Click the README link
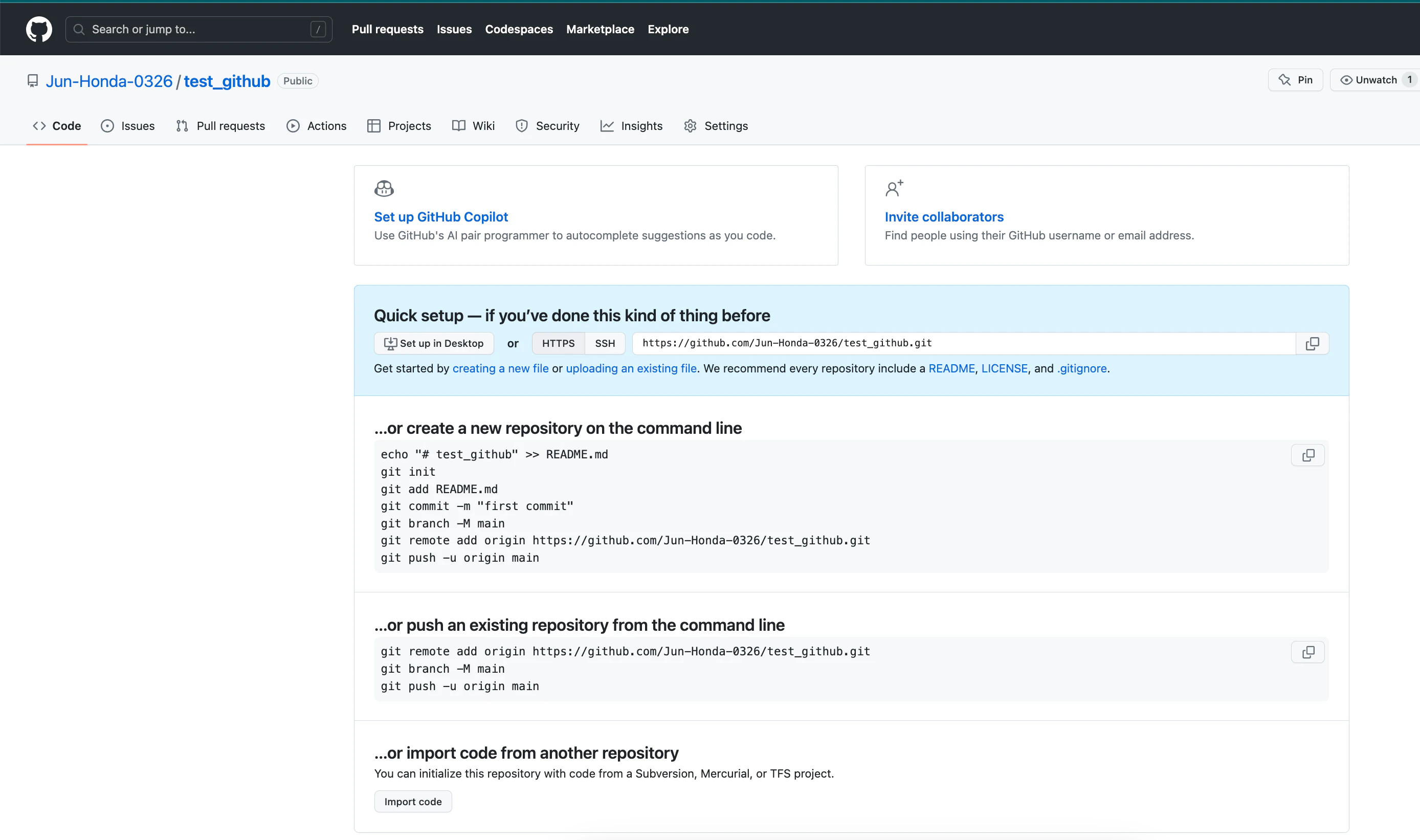Image resolution: width=1420 pixels, height=840 pixels. point(951,368)
